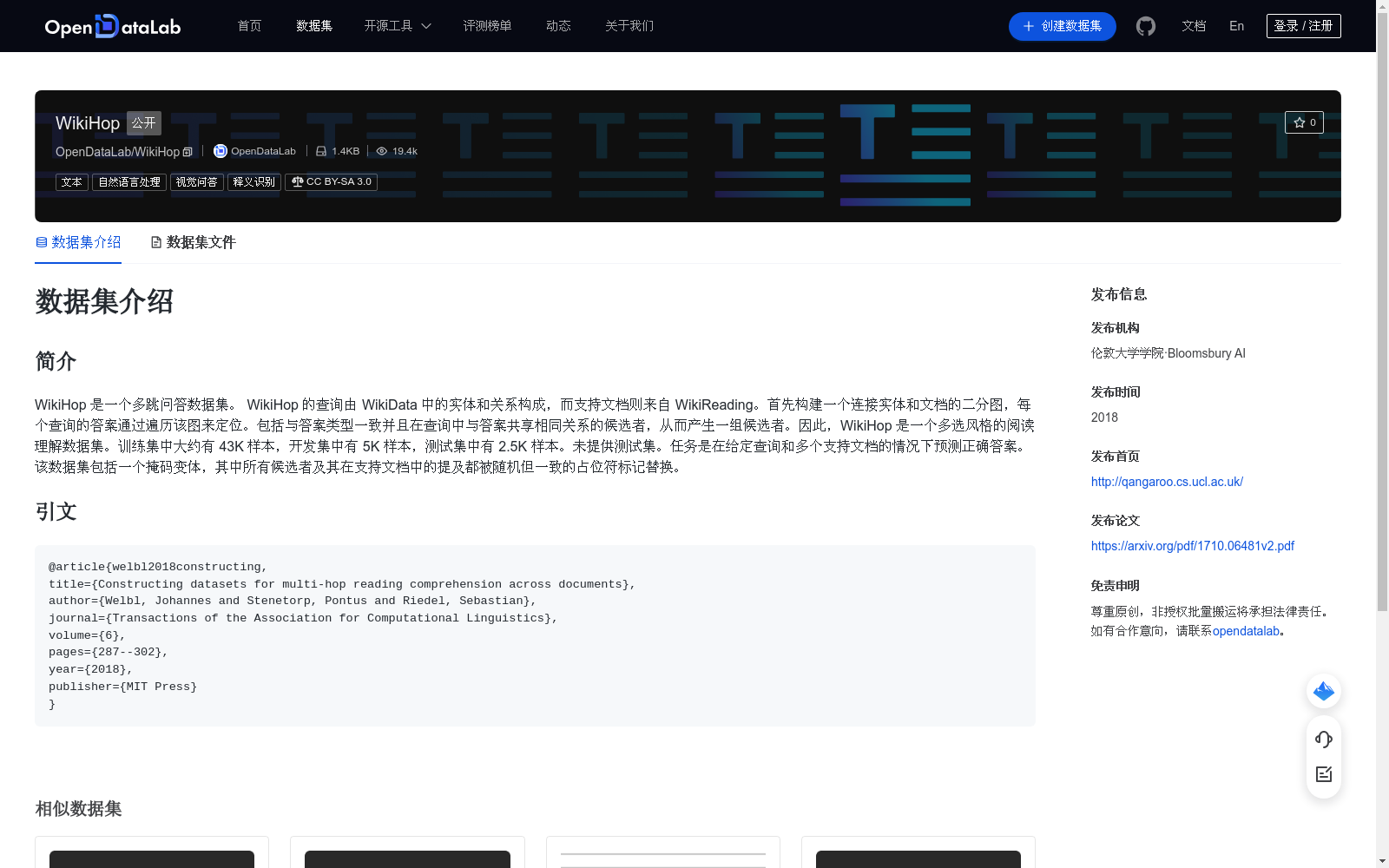
Task: Switch to 数据集介绍 tab
Action: pyautogui.click(x=78, y=242)
